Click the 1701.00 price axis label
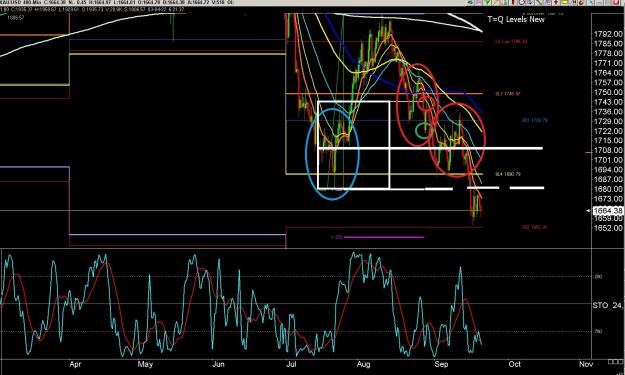Viewport: 625px width, 375px height. 608,160
